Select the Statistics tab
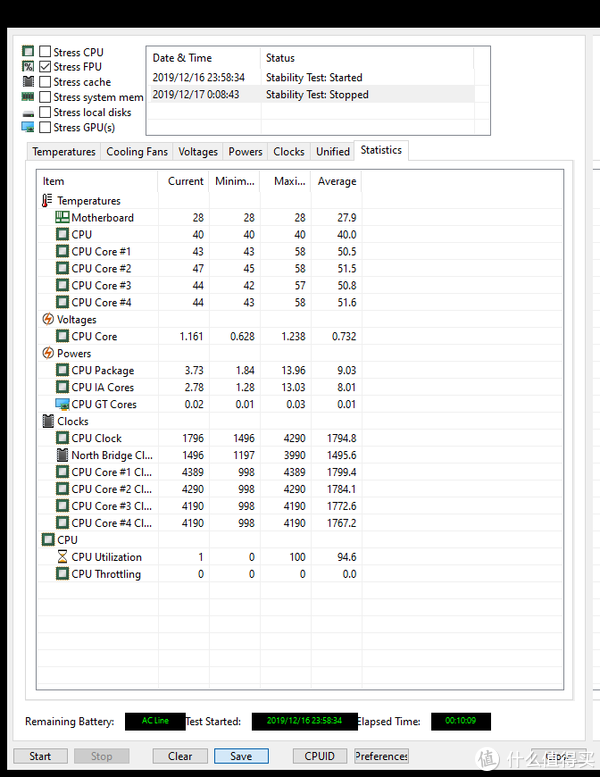The width and height of the screenshot is (600, 777). coord(381,150)
